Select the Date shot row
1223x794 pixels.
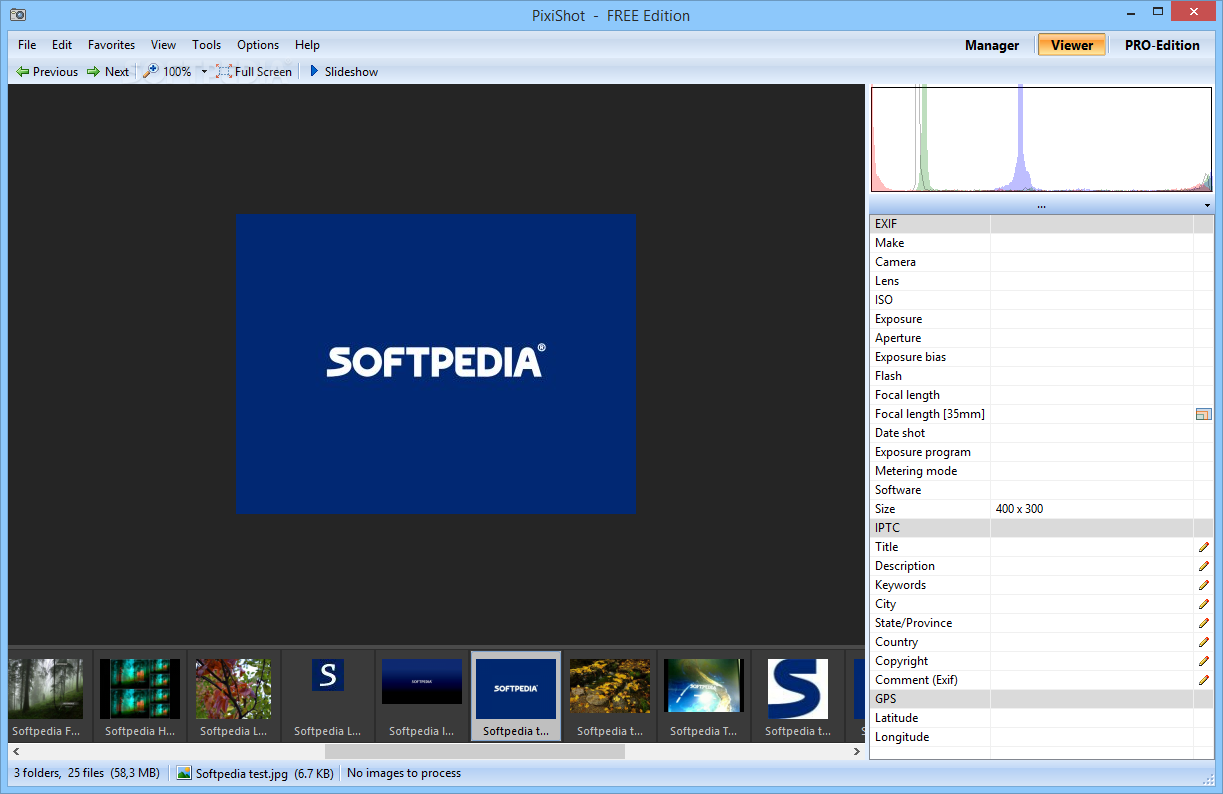click(x=1041, y=433)
